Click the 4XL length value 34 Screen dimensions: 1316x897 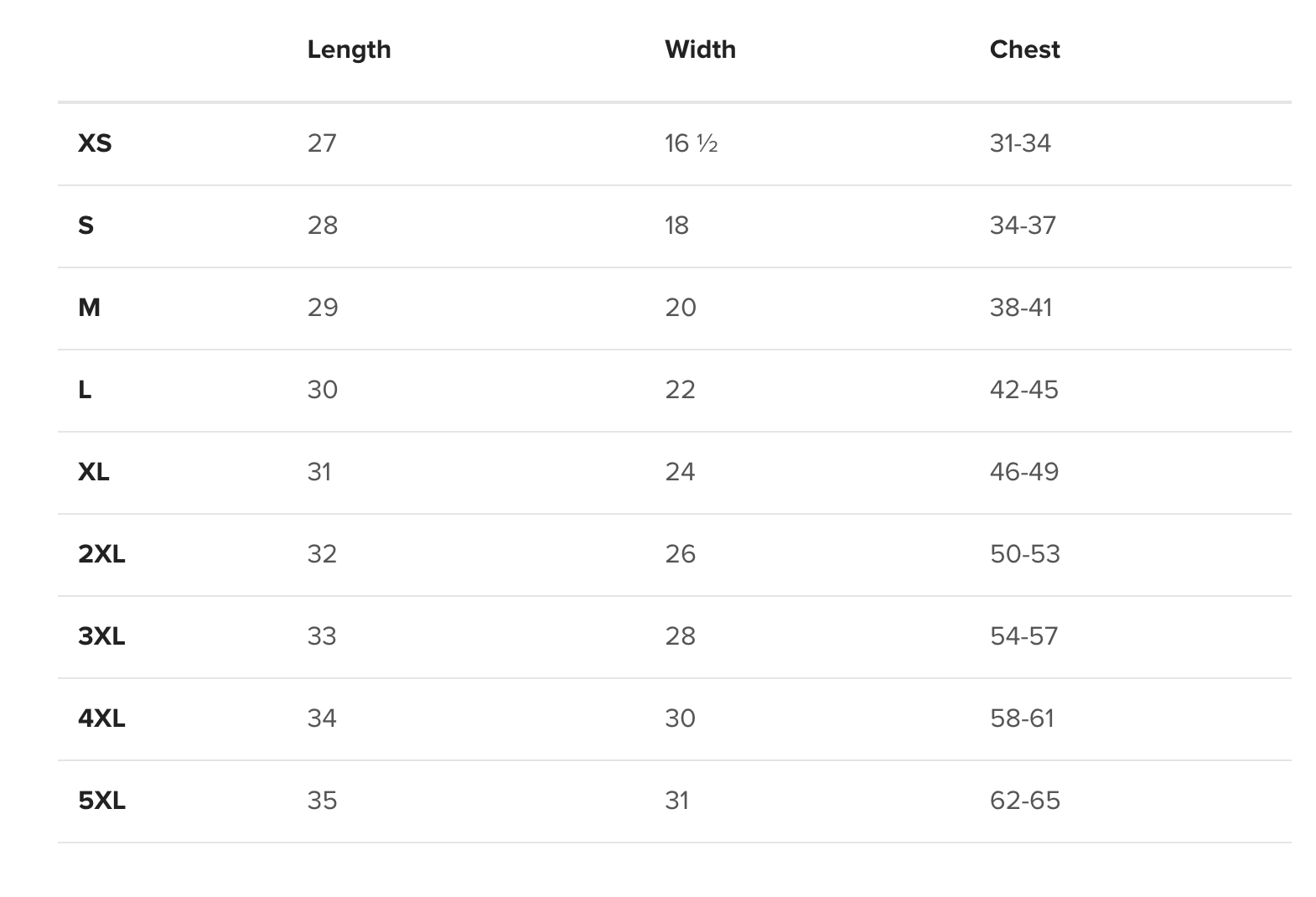tap(322, 718)
